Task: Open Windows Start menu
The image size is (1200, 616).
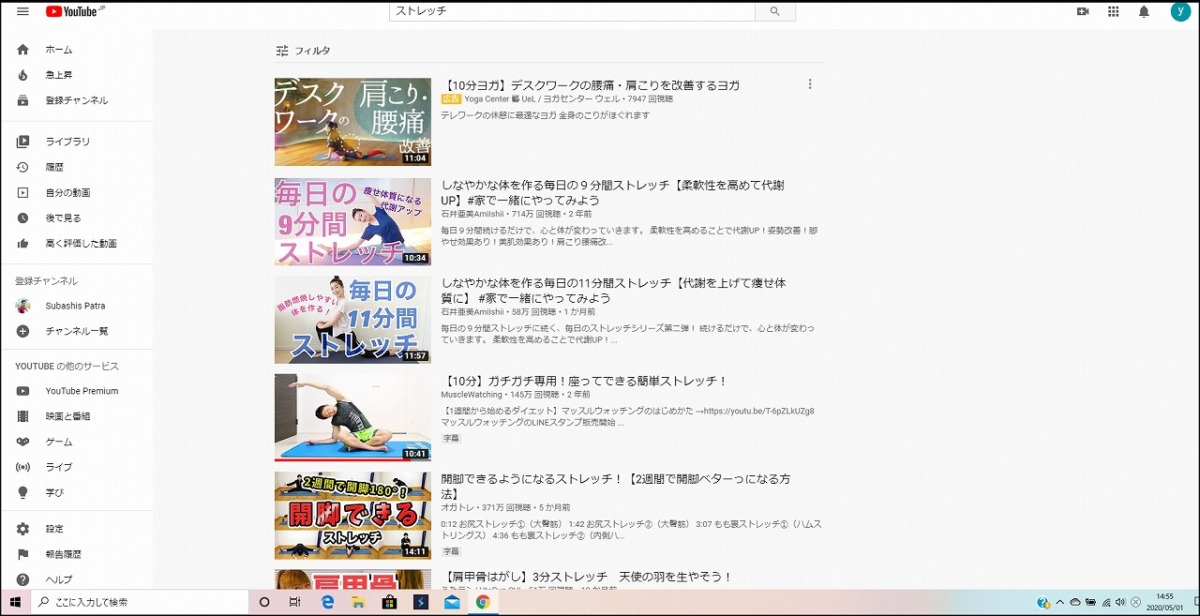Action: (x=14, y=602)
